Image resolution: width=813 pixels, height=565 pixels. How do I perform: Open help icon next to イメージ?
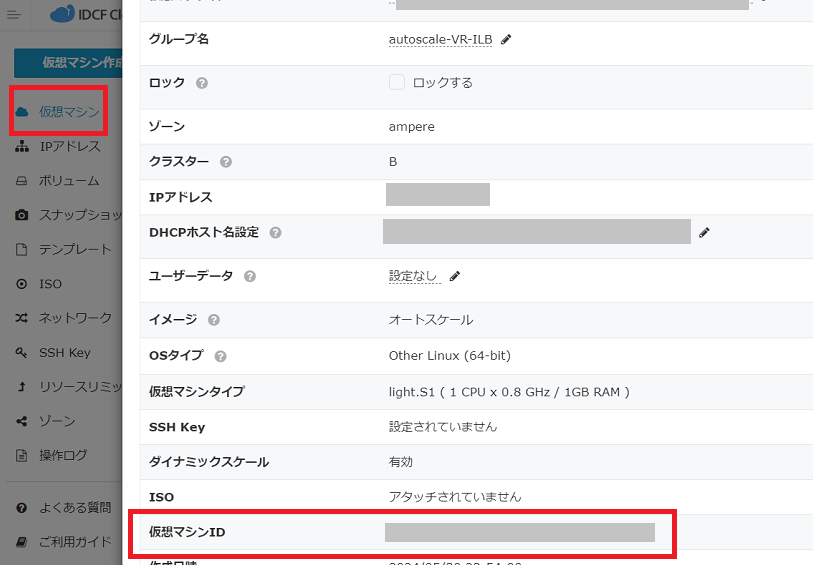tap(214, 320)
